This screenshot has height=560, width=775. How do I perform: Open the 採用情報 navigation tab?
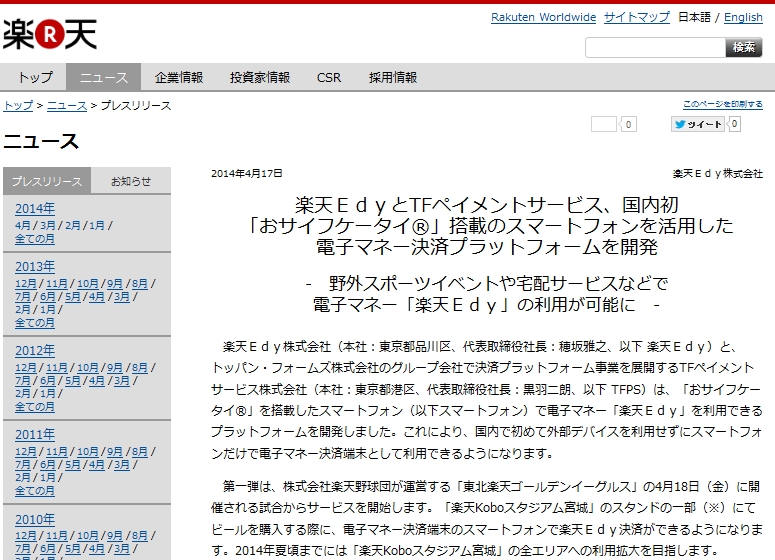point(393,78)
